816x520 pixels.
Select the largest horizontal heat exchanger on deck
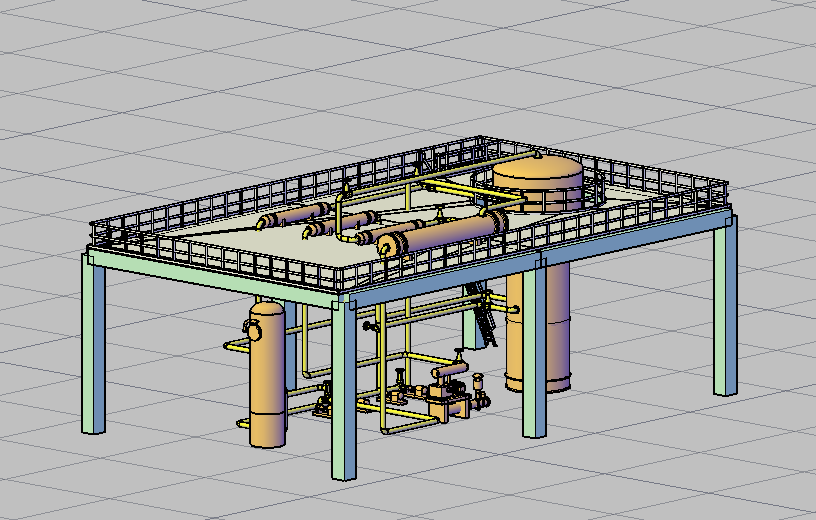[x=442, y=233]
